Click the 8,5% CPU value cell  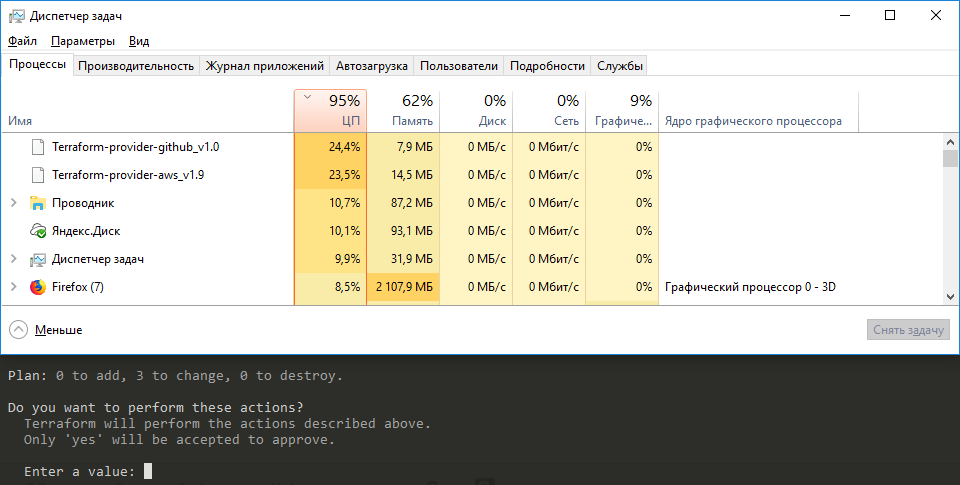click(330, 287)
